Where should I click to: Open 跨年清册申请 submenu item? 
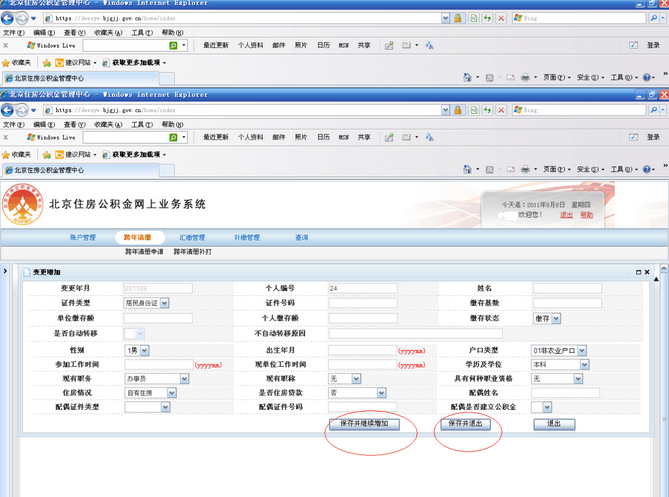point(144,252)
